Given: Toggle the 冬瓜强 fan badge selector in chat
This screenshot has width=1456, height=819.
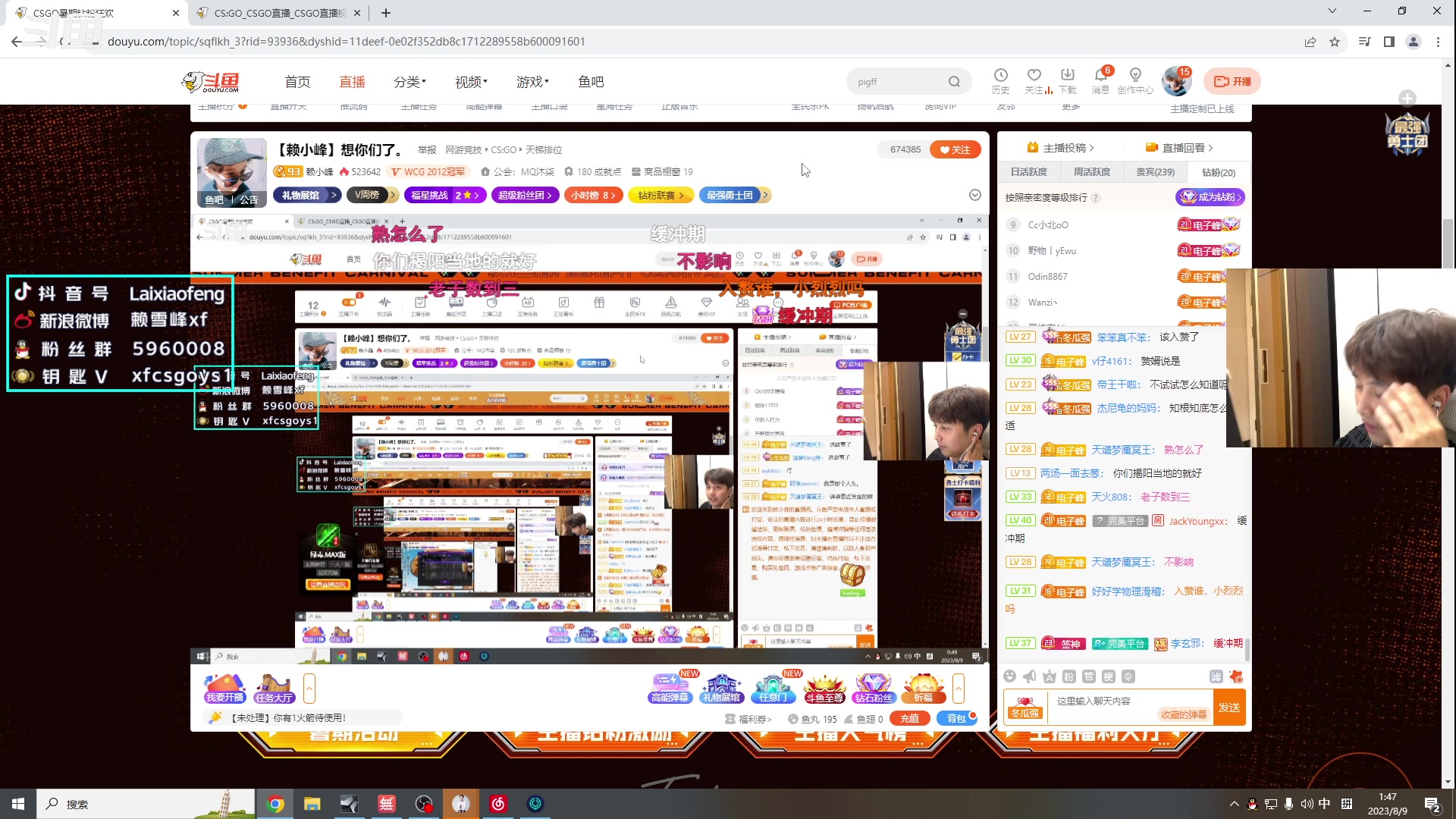Looking at the screenshot, I should tap(1025, 708).
